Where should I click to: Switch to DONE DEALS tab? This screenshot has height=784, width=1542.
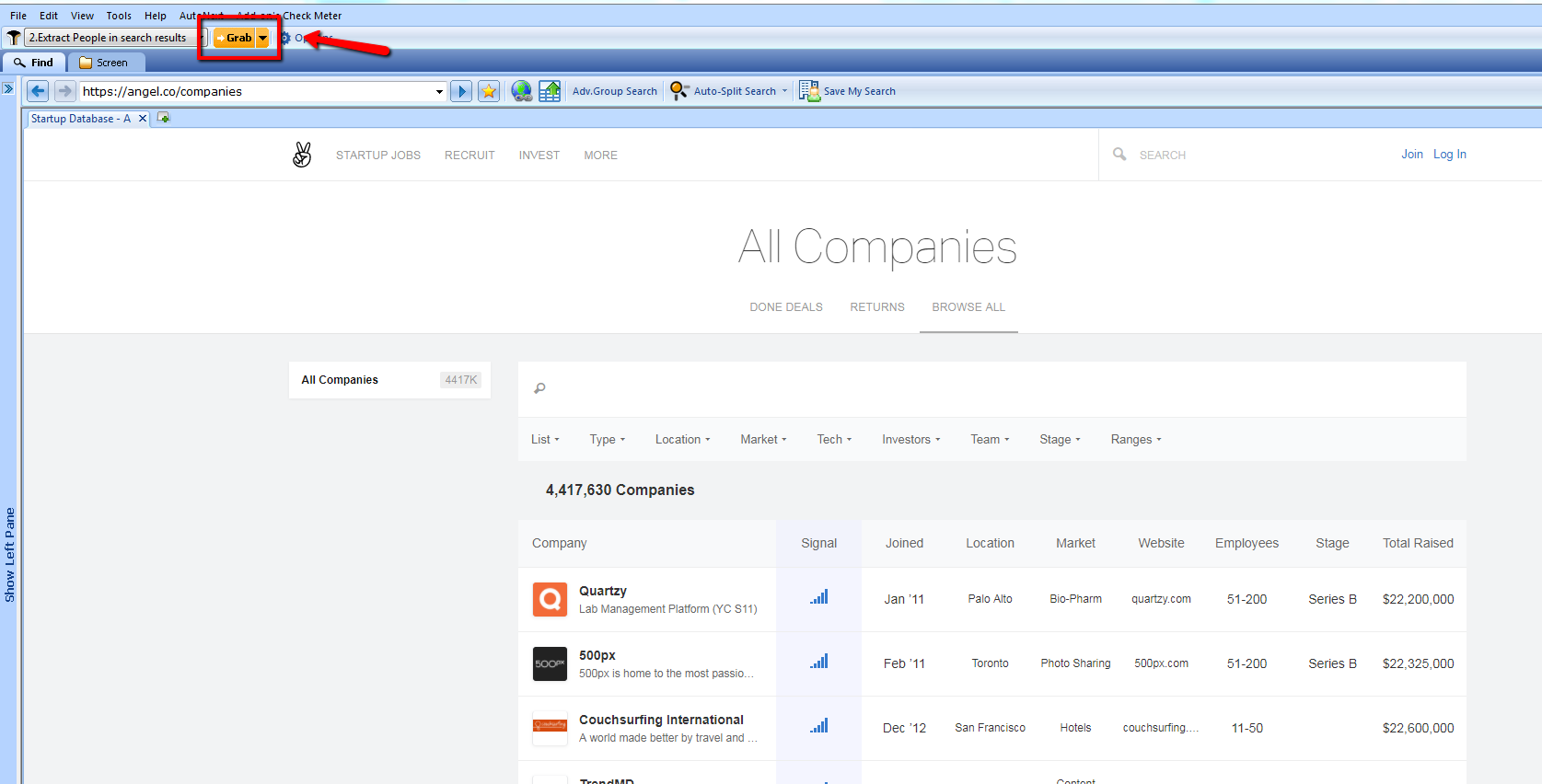point(786,307)
